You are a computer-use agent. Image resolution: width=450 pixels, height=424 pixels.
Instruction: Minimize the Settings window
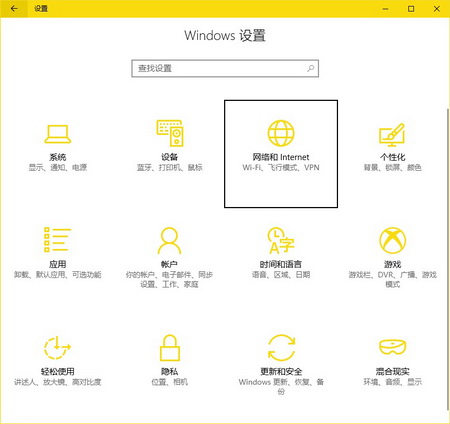385,9
